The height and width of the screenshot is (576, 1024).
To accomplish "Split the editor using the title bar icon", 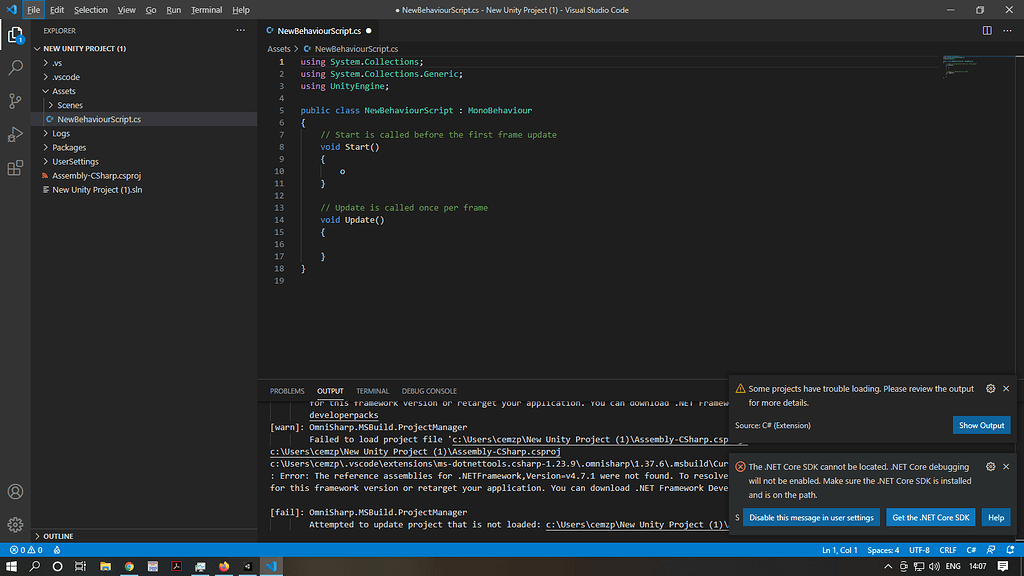I will pyautogui.click(x=988, y=31).
